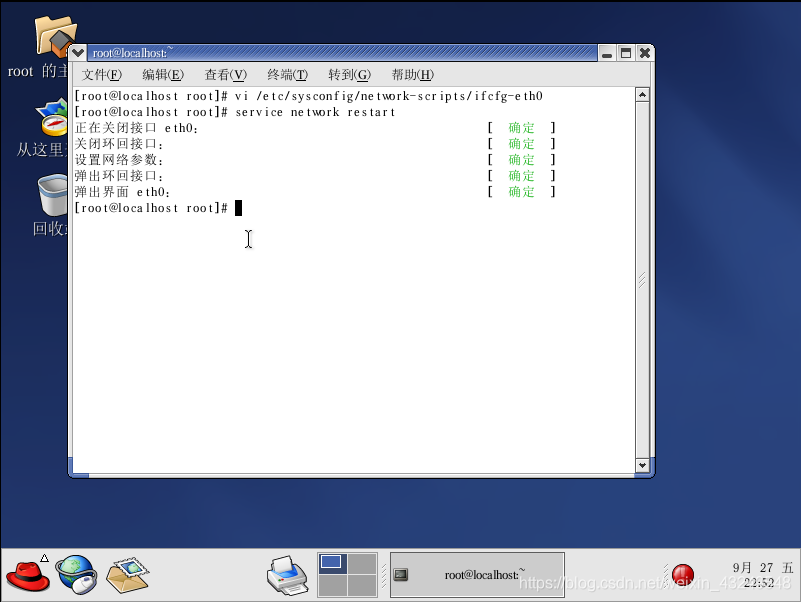Open terminal window menu arrow button
The width and height of the screenshot is (801, 602).
78,53
